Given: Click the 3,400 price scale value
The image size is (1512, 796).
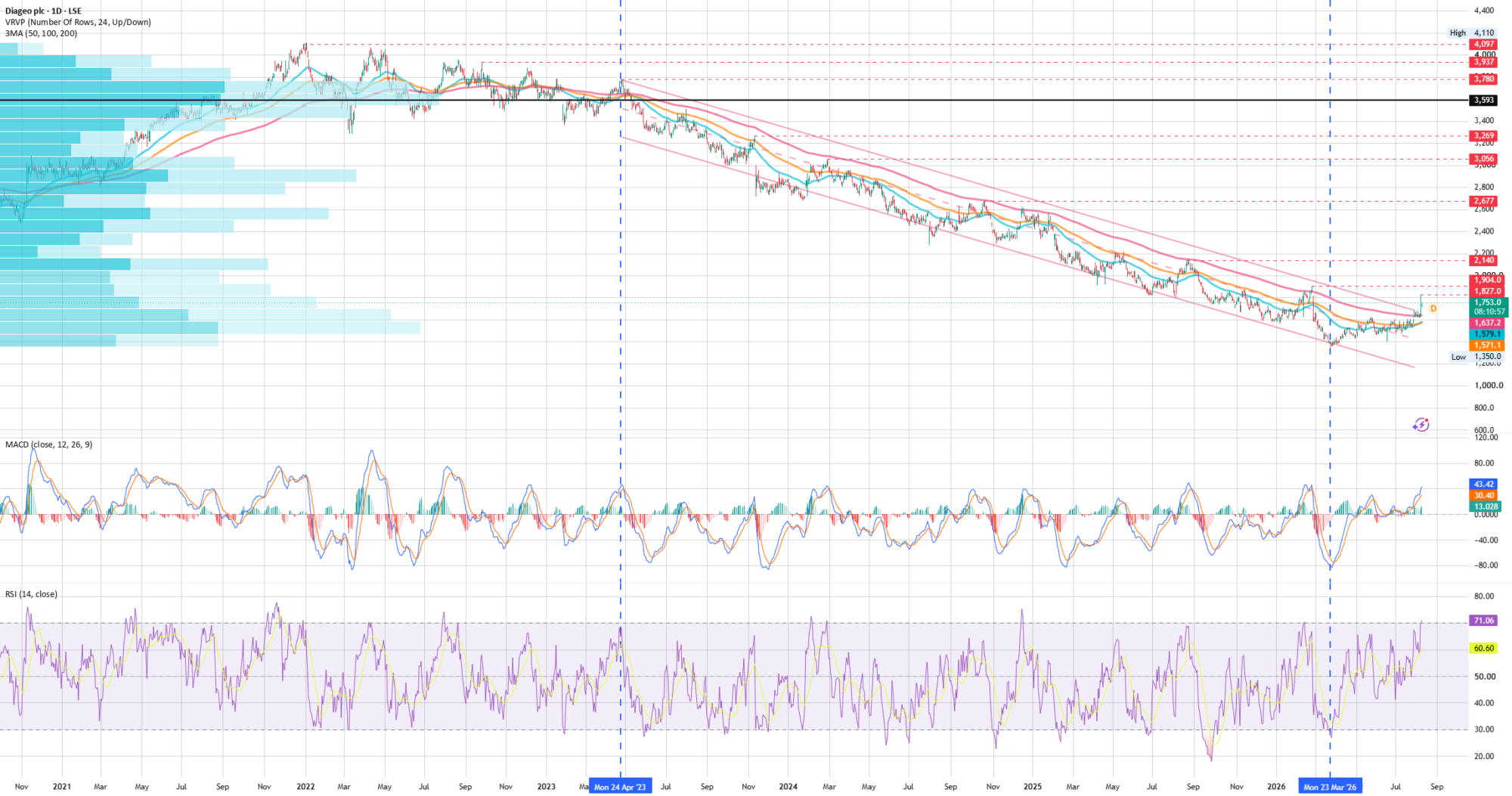Looking at the screenshot, I should (x=1483, y=121).
